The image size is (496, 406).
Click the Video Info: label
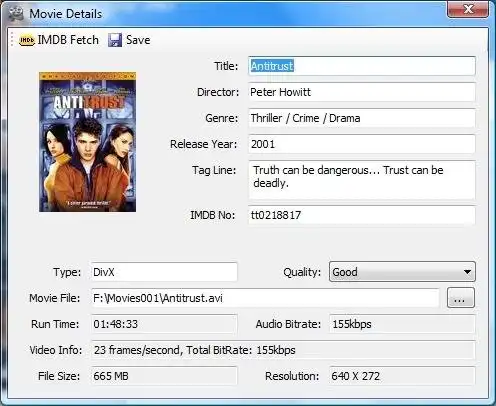point(56,350)
